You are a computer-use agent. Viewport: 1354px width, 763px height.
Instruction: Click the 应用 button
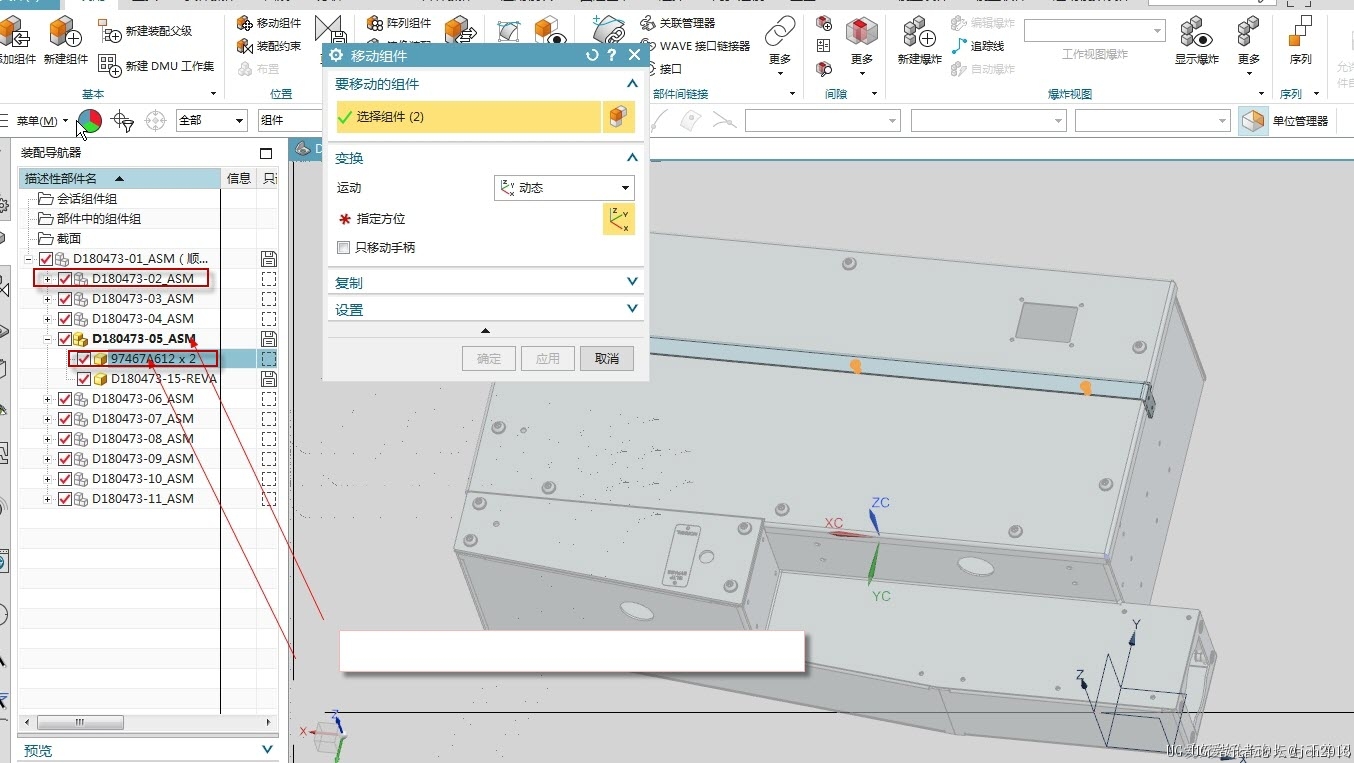pyautogui.click(x=548, y=359)
